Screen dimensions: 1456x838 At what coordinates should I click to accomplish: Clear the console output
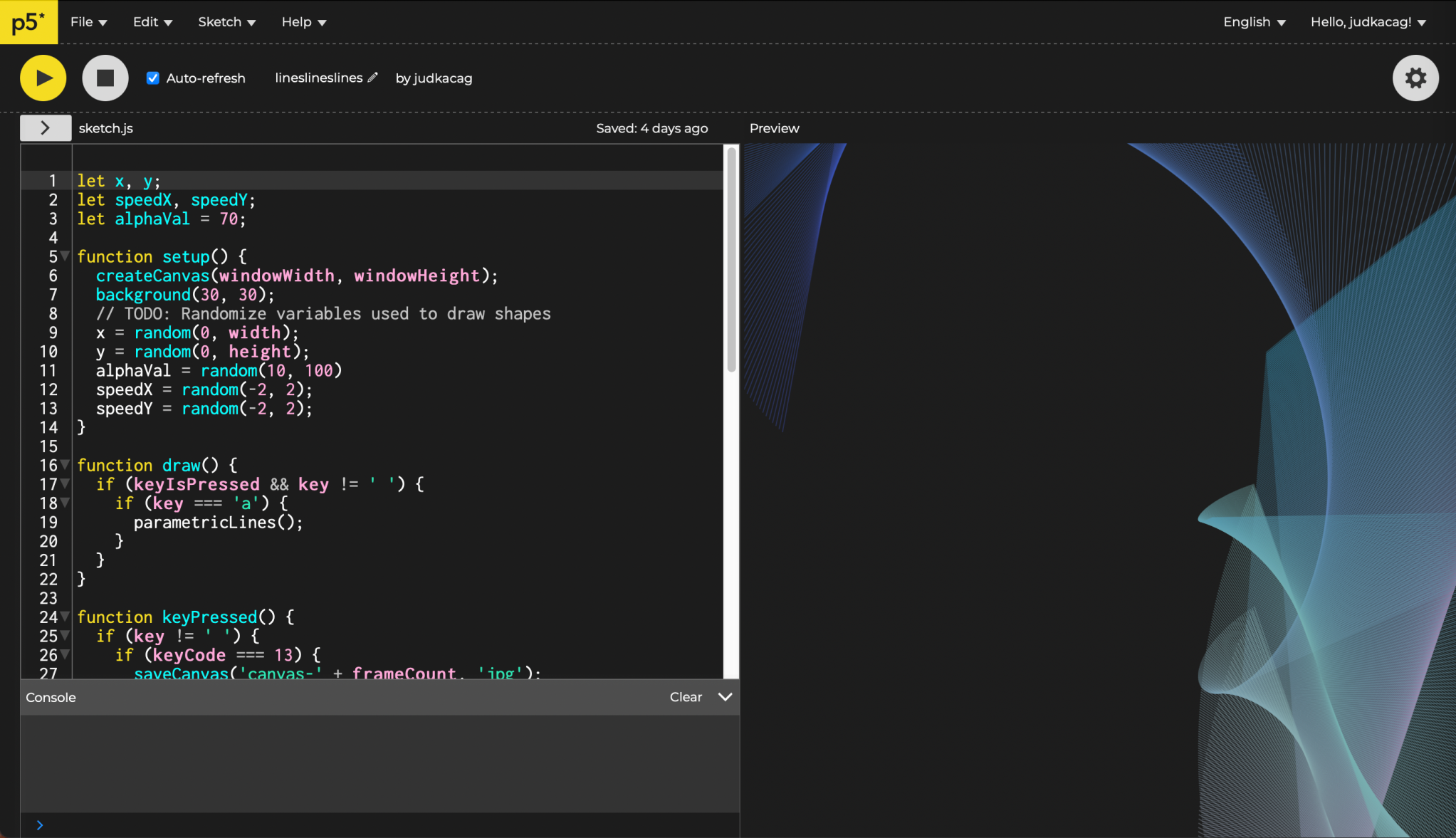coord(686,697)
